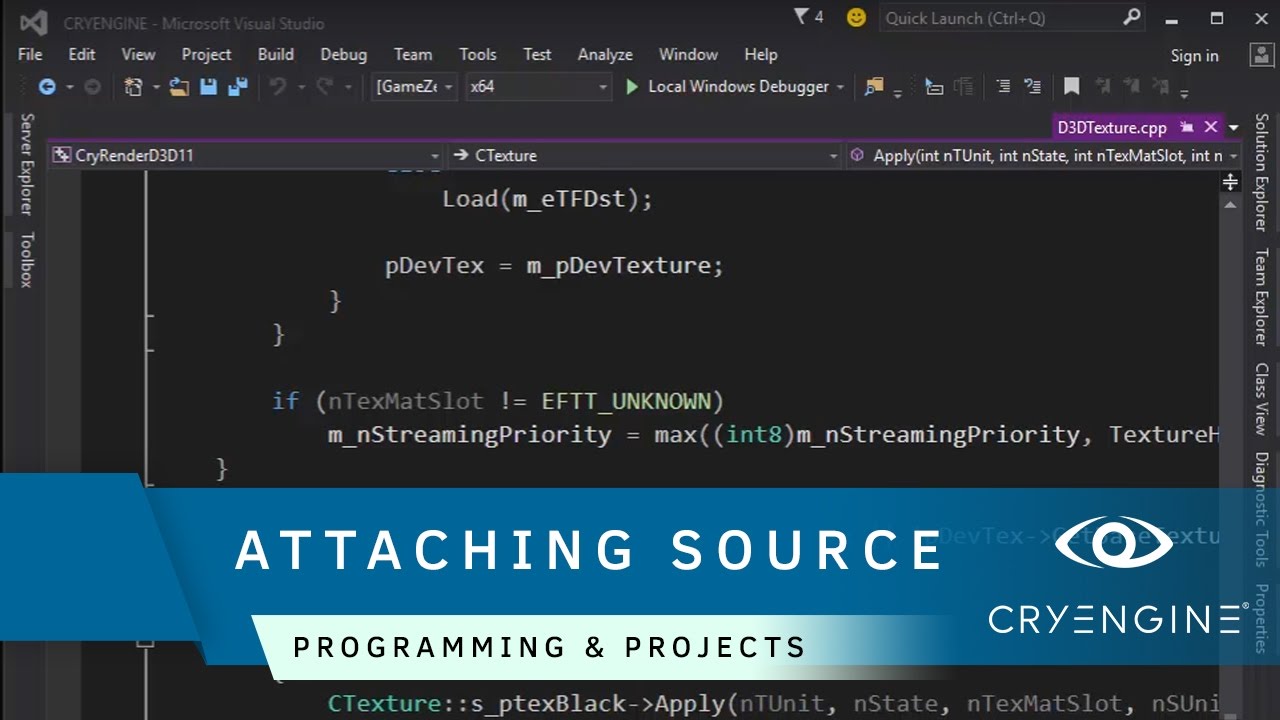Open the x64 solution platform dropdown
Image resolution: width=1280 pixels, height=720 pixels.
[538, 87]
